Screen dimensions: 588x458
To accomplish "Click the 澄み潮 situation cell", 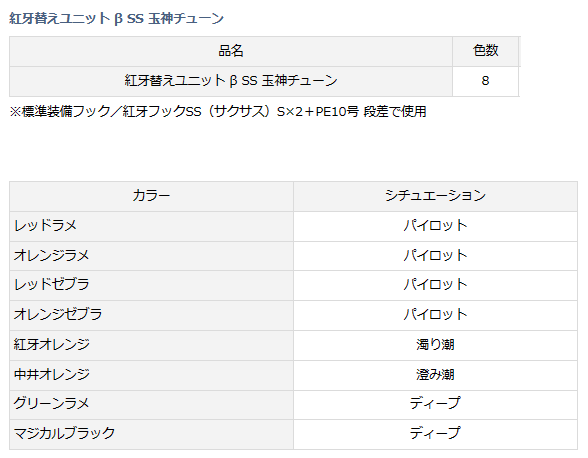I will 435,375.
